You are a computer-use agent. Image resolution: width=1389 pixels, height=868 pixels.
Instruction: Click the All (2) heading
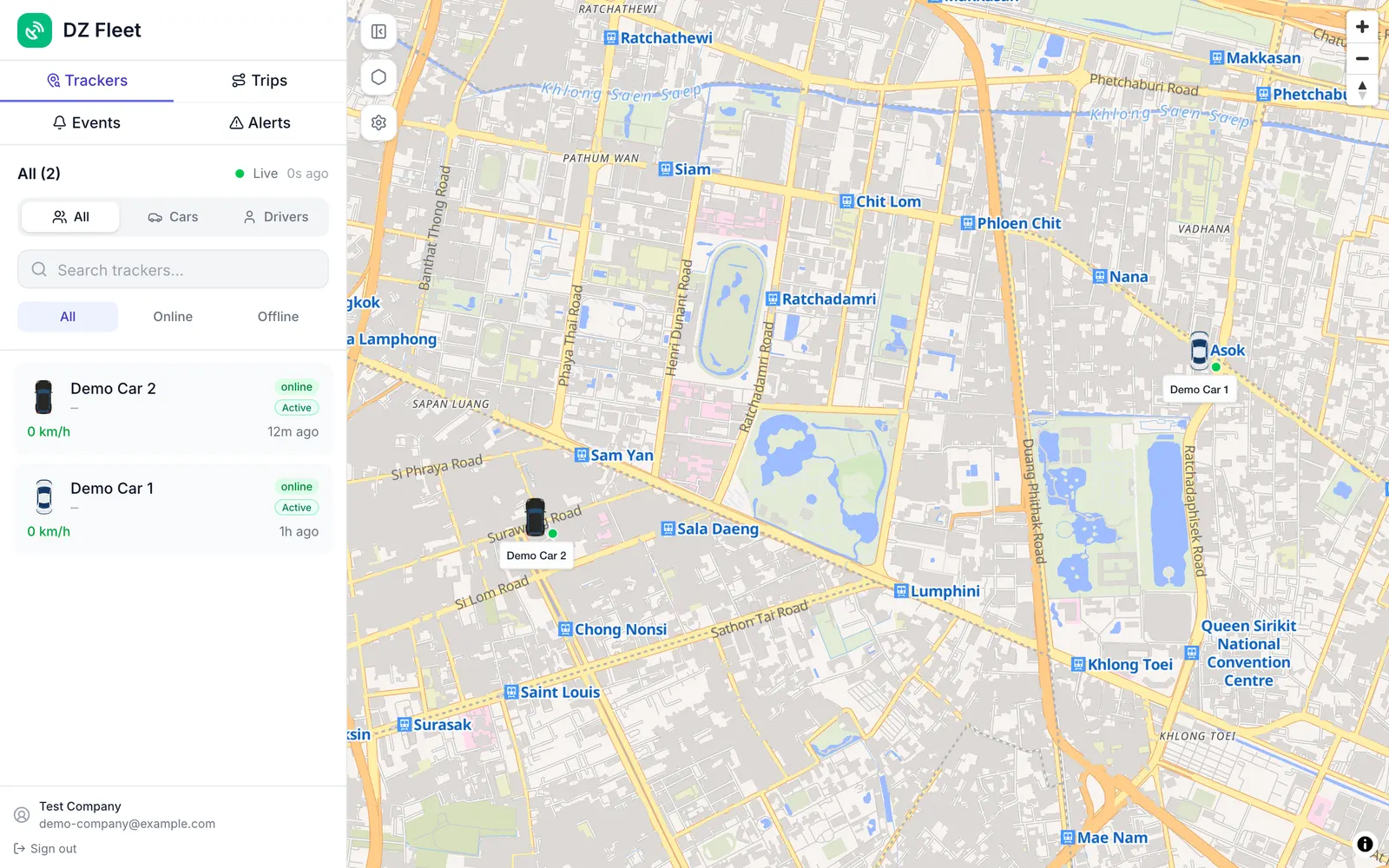[39, 174]
